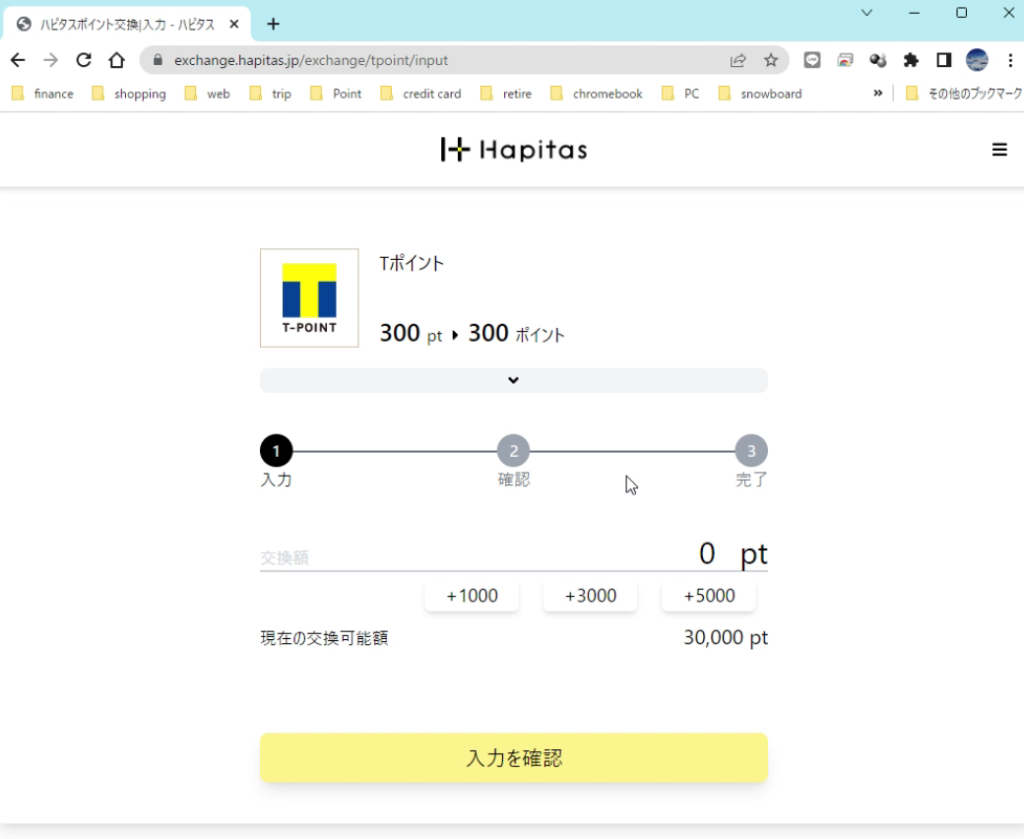Open the Chrome profile avatar
1024x839 pixels.
[977, 60]
